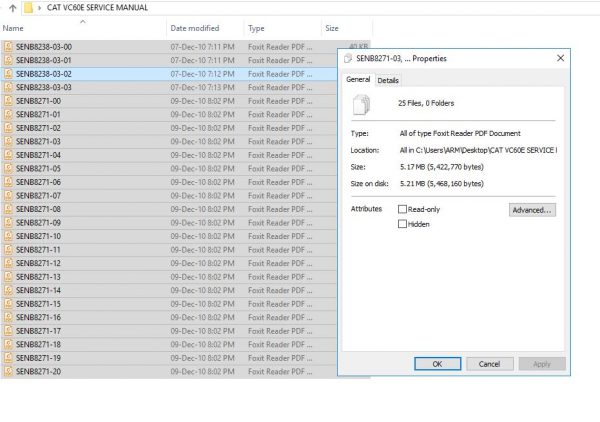
Task: Click the Up arrow navigation icon
Action: click(x=12, y=8)
